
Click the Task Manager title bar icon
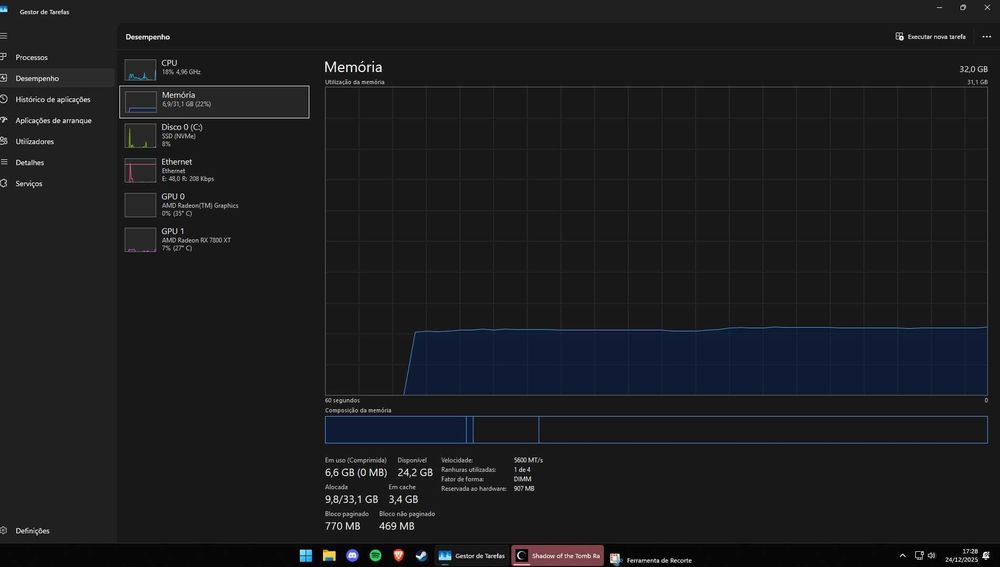(x=4, y=10)
